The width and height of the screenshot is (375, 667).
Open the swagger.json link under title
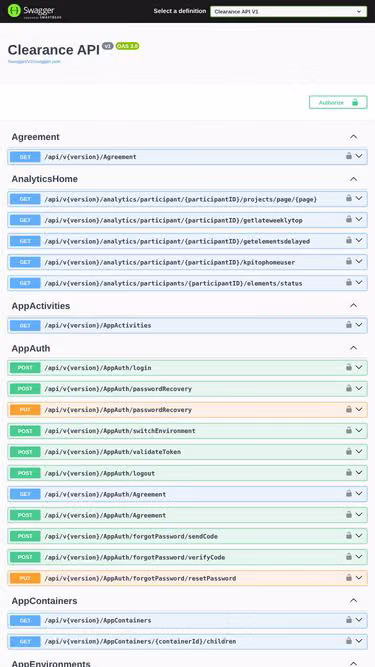34,62
